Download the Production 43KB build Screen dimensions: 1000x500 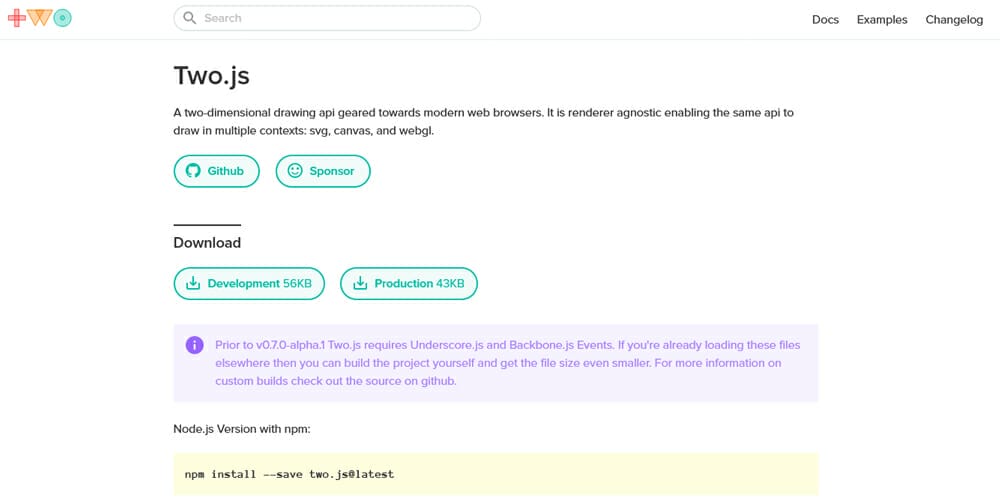tap(409, 283)
